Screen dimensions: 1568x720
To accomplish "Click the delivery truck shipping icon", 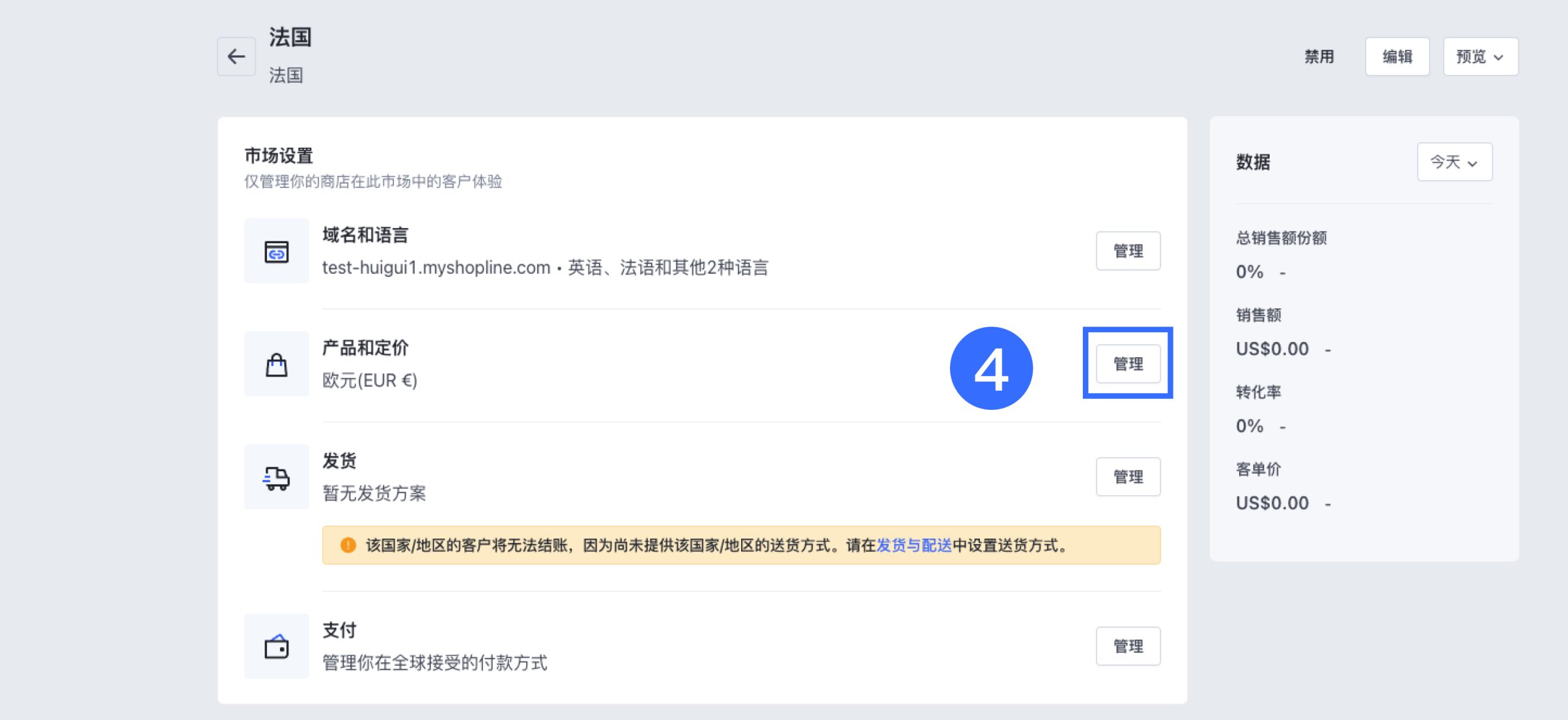I will 276,477.
